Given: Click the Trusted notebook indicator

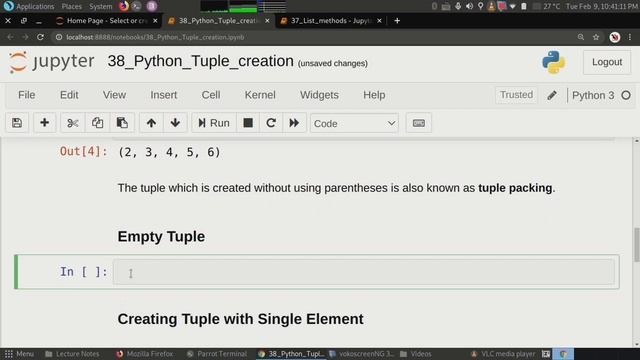Looking at the screenshot, I should click(x=516, y=95).
